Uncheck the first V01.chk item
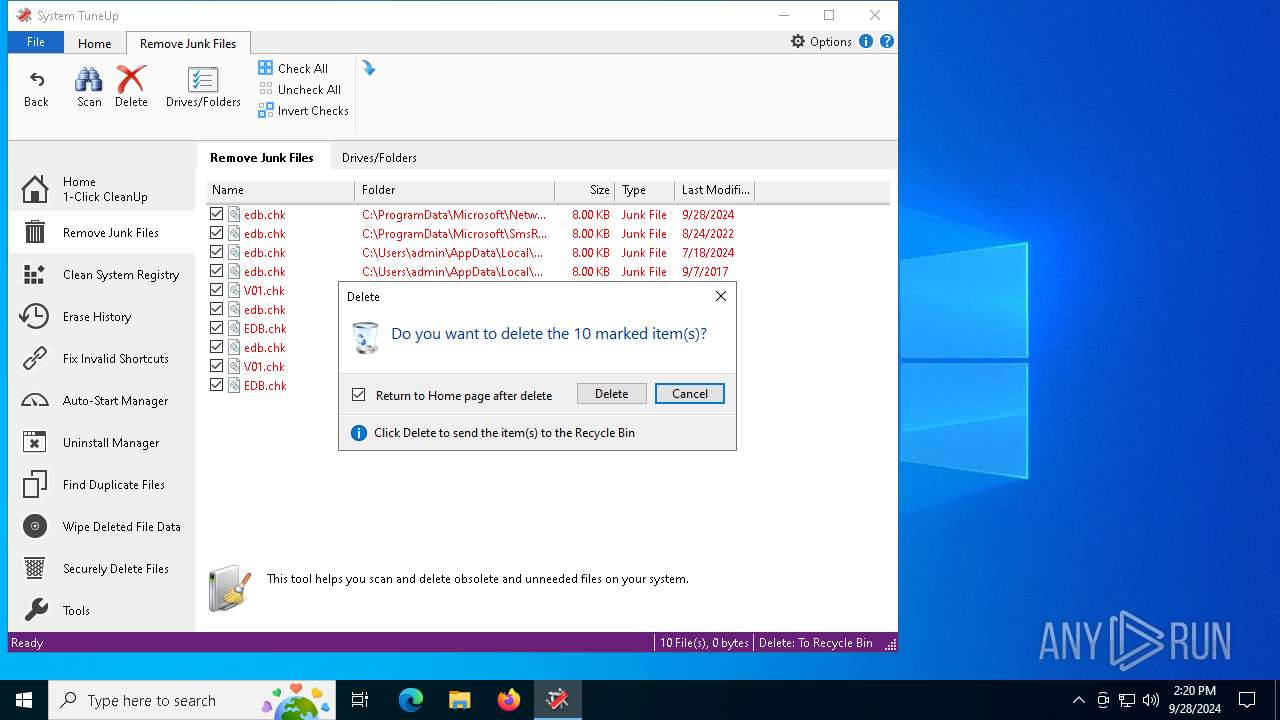This screenshot has width=1280, height=720. (x=216, y=290)
